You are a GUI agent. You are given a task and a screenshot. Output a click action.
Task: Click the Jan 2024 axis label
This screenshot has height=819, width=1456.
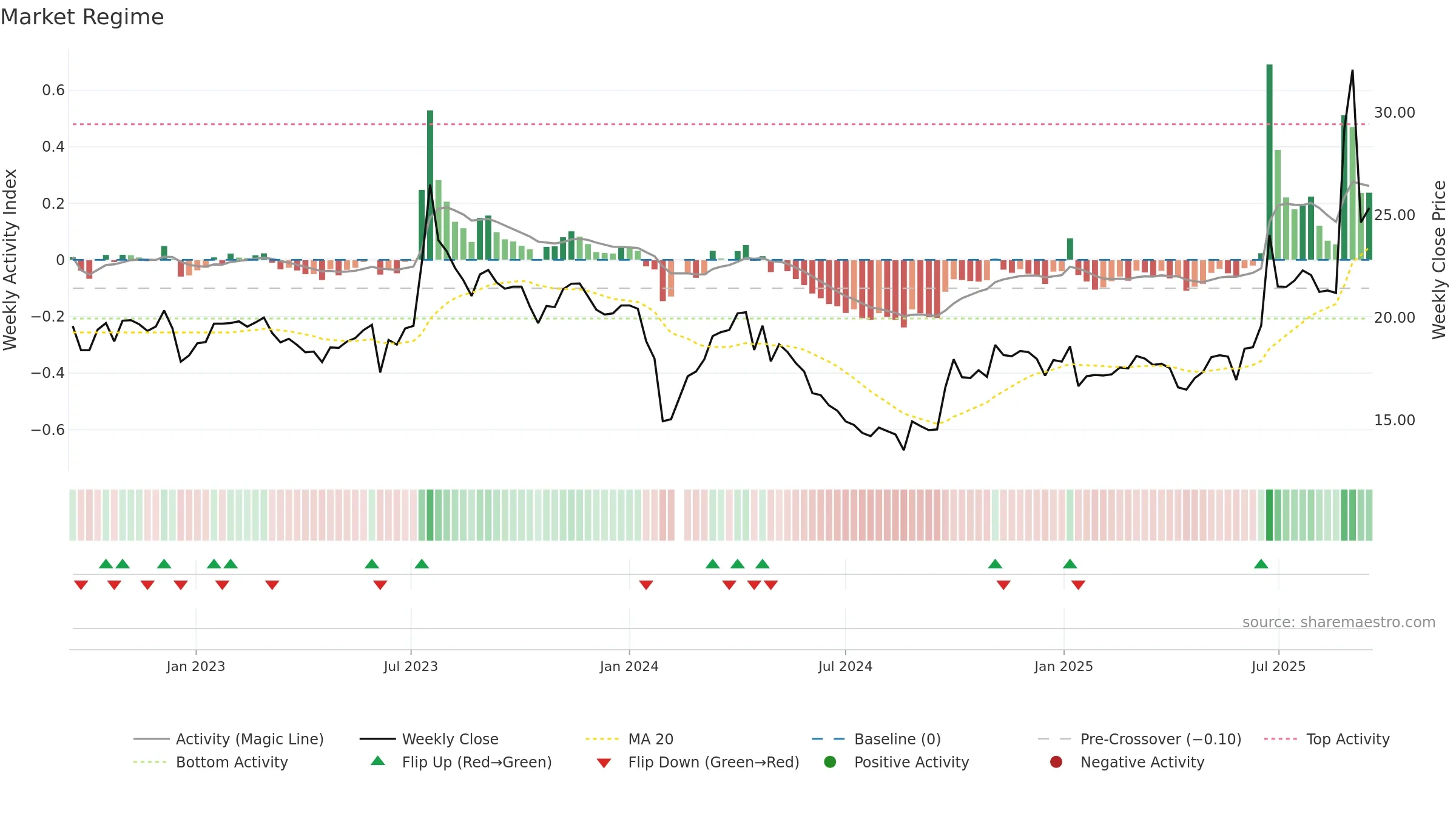(629, 667)
